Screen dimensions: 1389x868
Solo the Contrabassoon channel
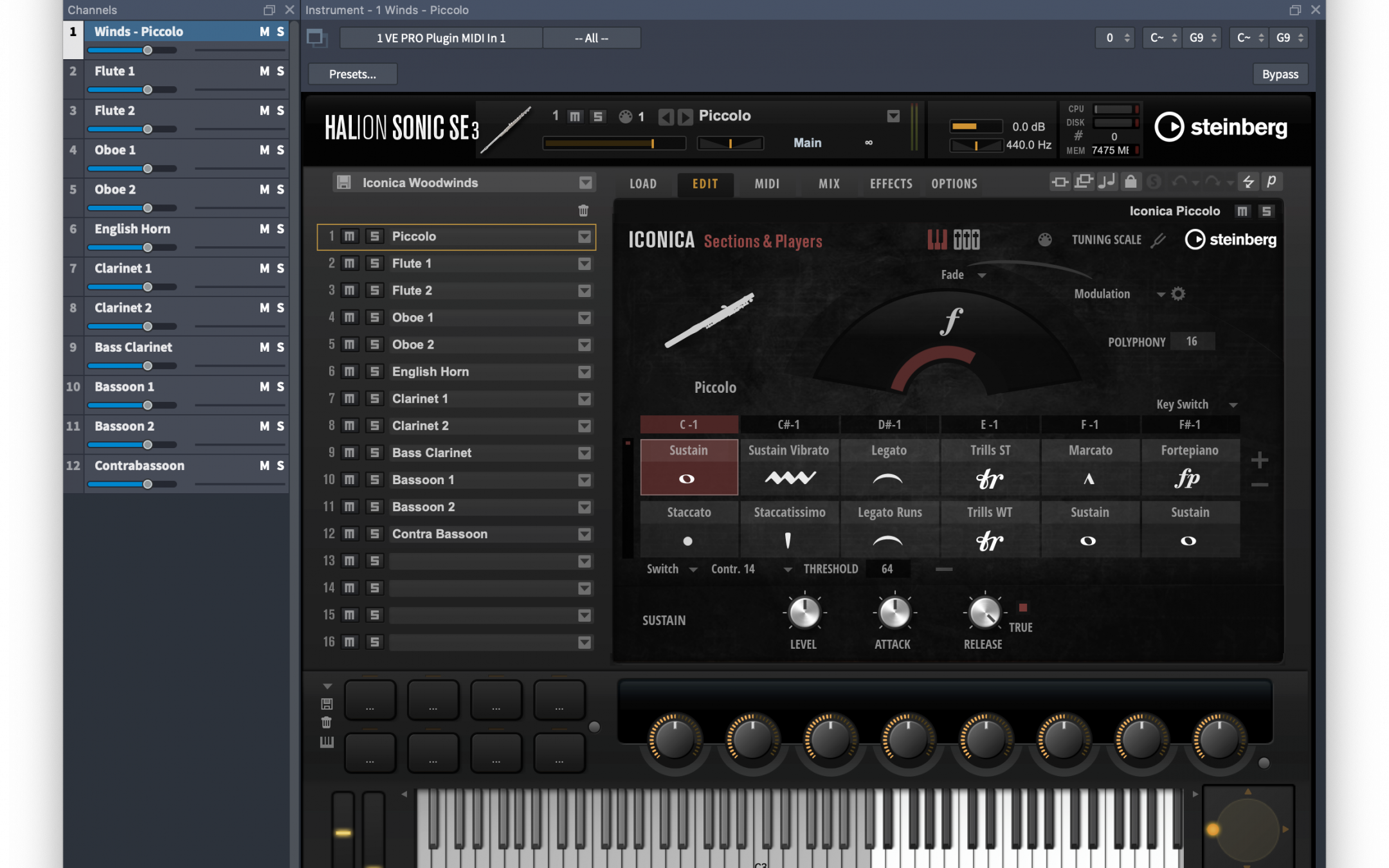[280, 466]
